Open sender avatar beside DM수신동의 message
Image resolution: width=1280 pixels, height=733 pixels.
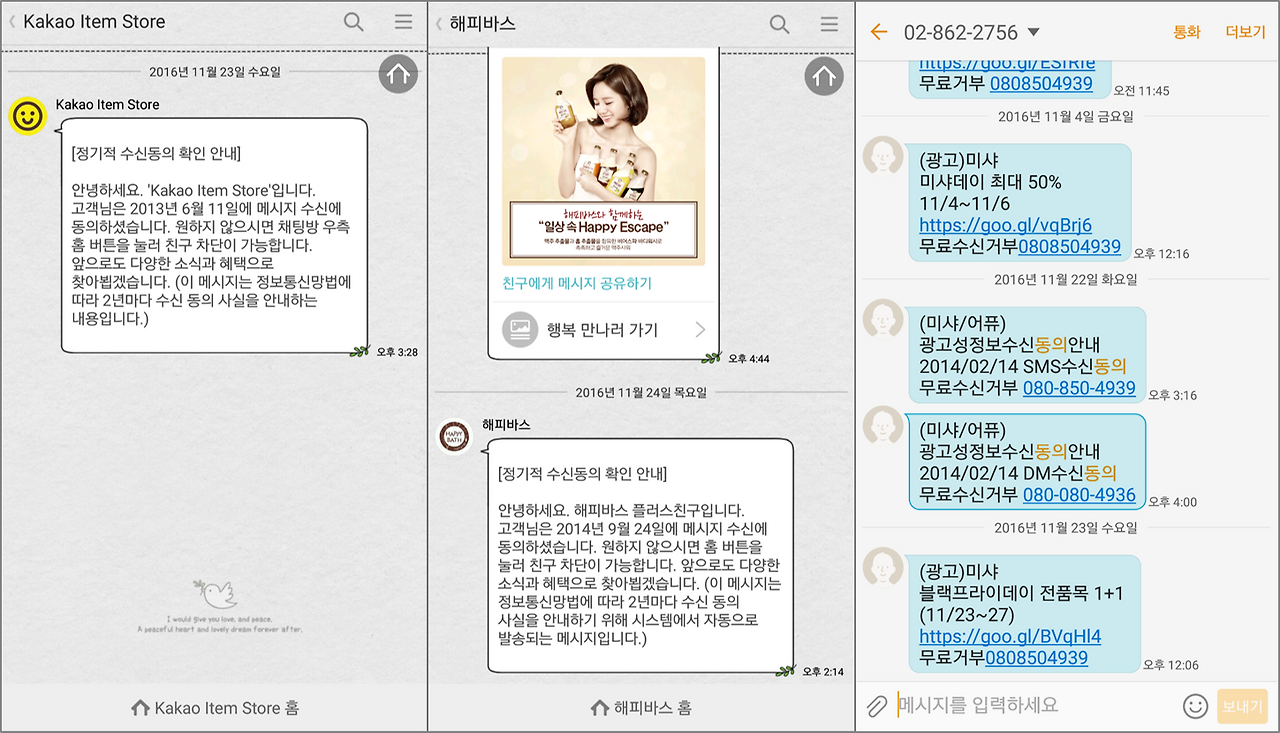[x=883, y=425]
